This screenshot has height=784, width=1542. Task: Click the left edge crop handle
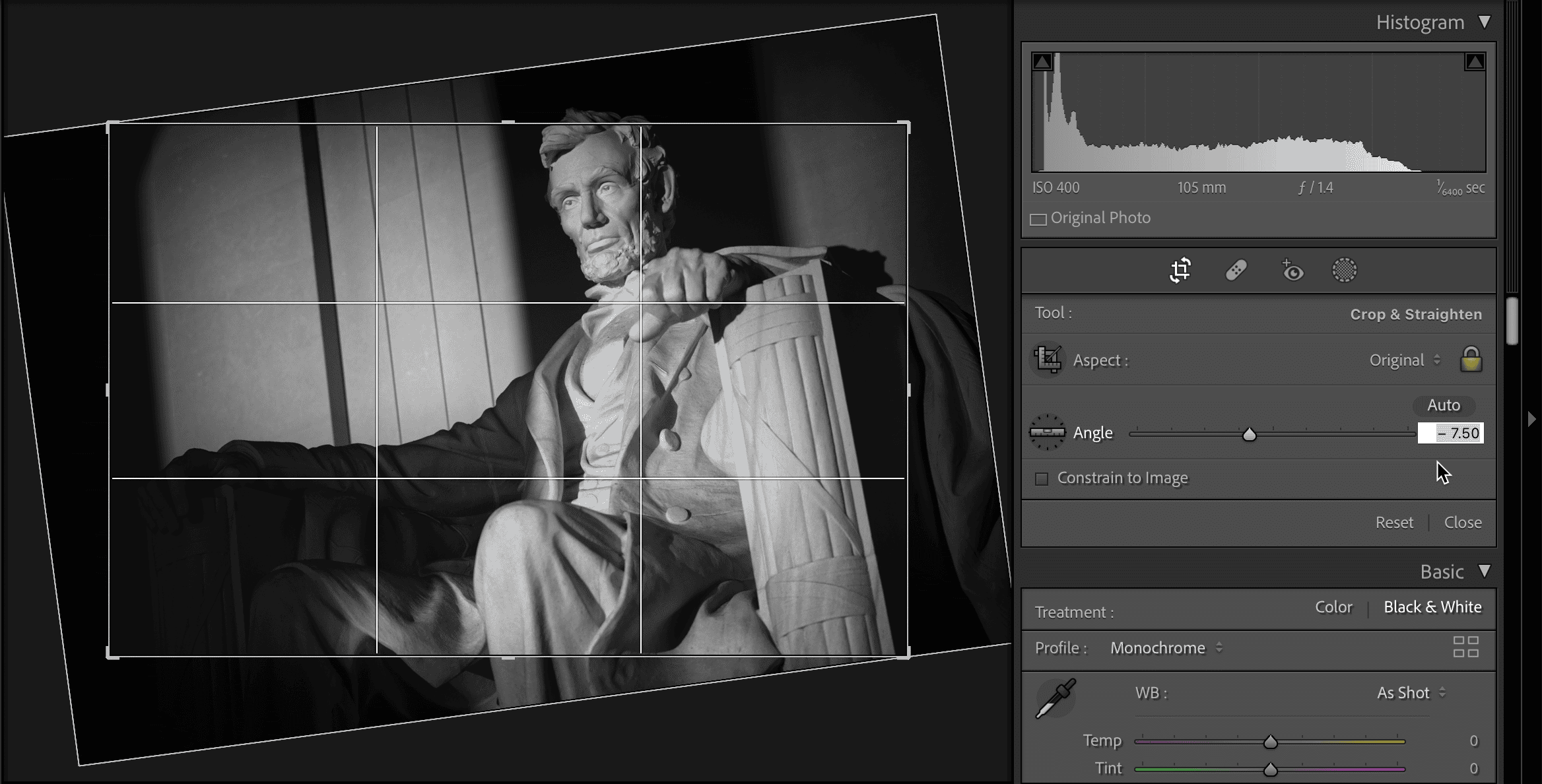pos(108,390)
